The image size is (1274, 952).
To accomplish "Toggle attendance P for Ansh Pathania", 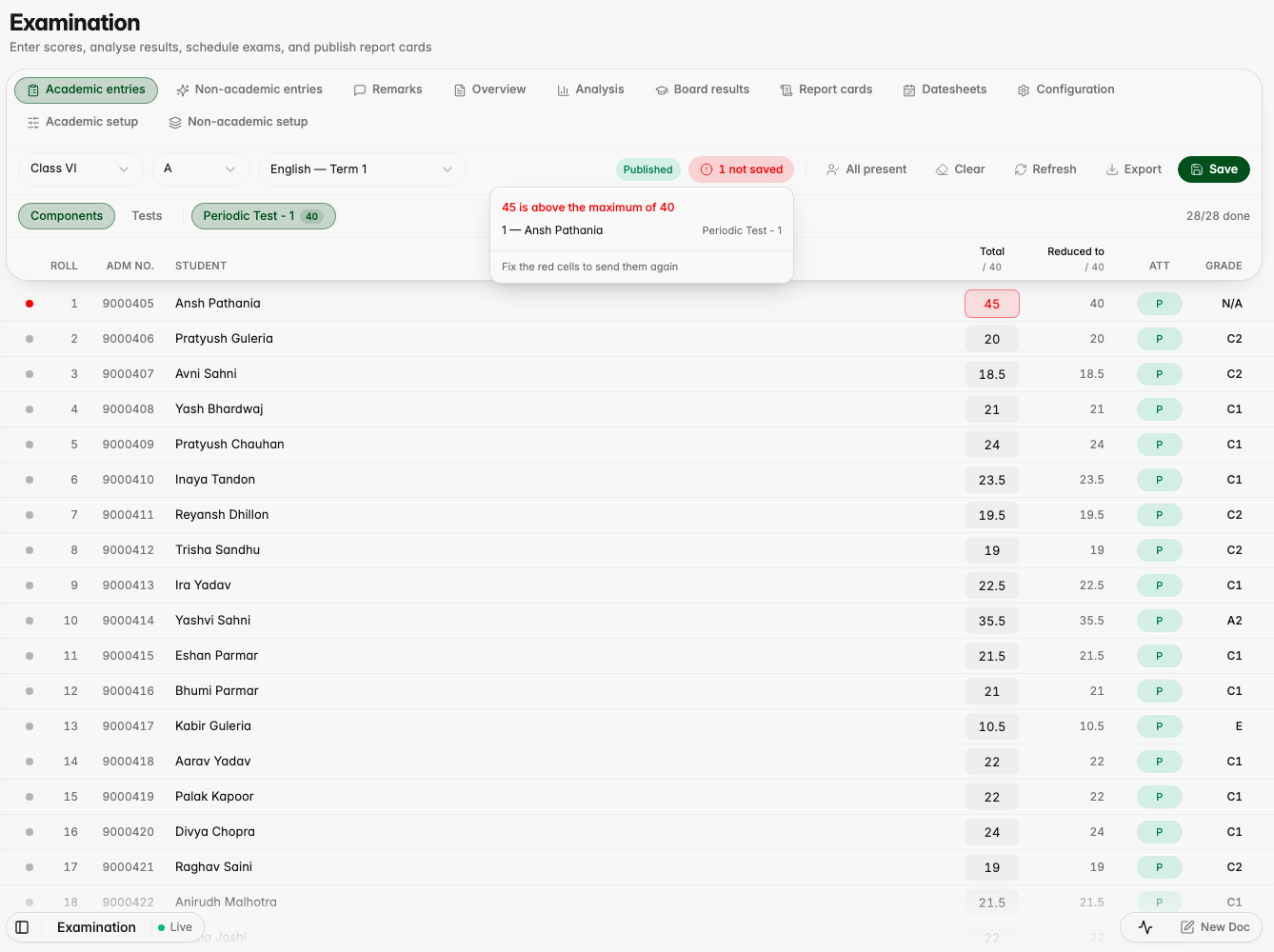I will tap(1160, 304).
